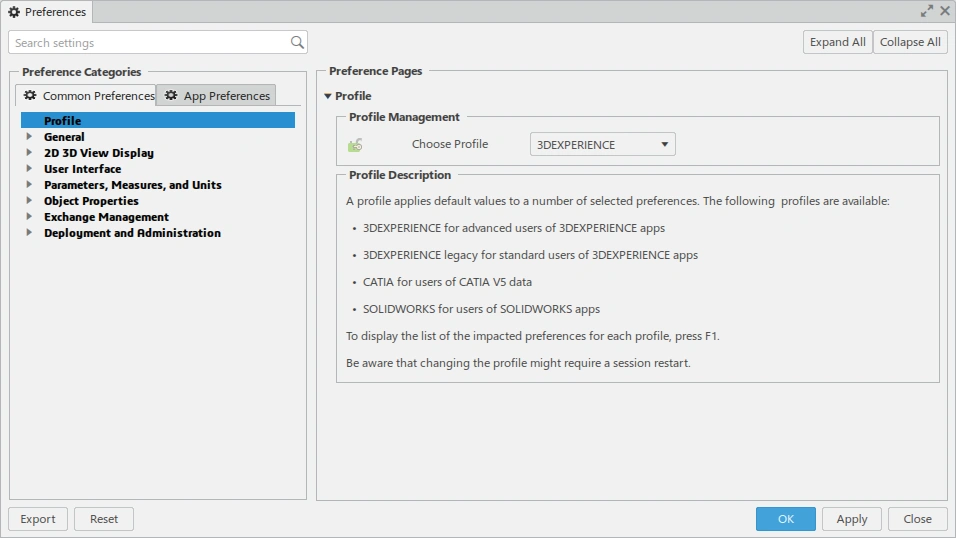Image resolution: width=956 pixels, height=538 pixels.
Task: Expand the User Interface tree node
Action: click(x=29, y=169)
